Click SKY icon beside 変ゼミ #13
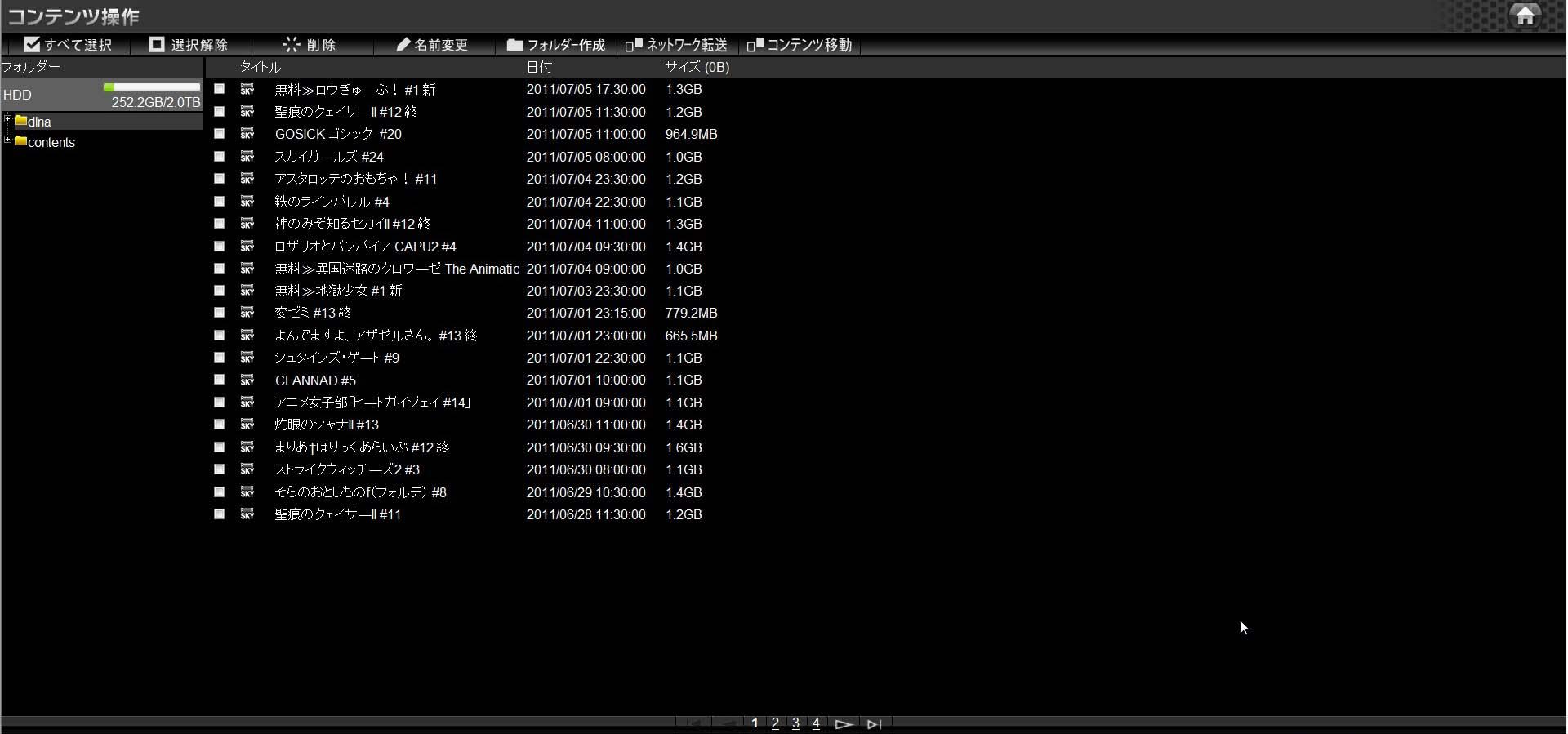 [x=247, y=312]
